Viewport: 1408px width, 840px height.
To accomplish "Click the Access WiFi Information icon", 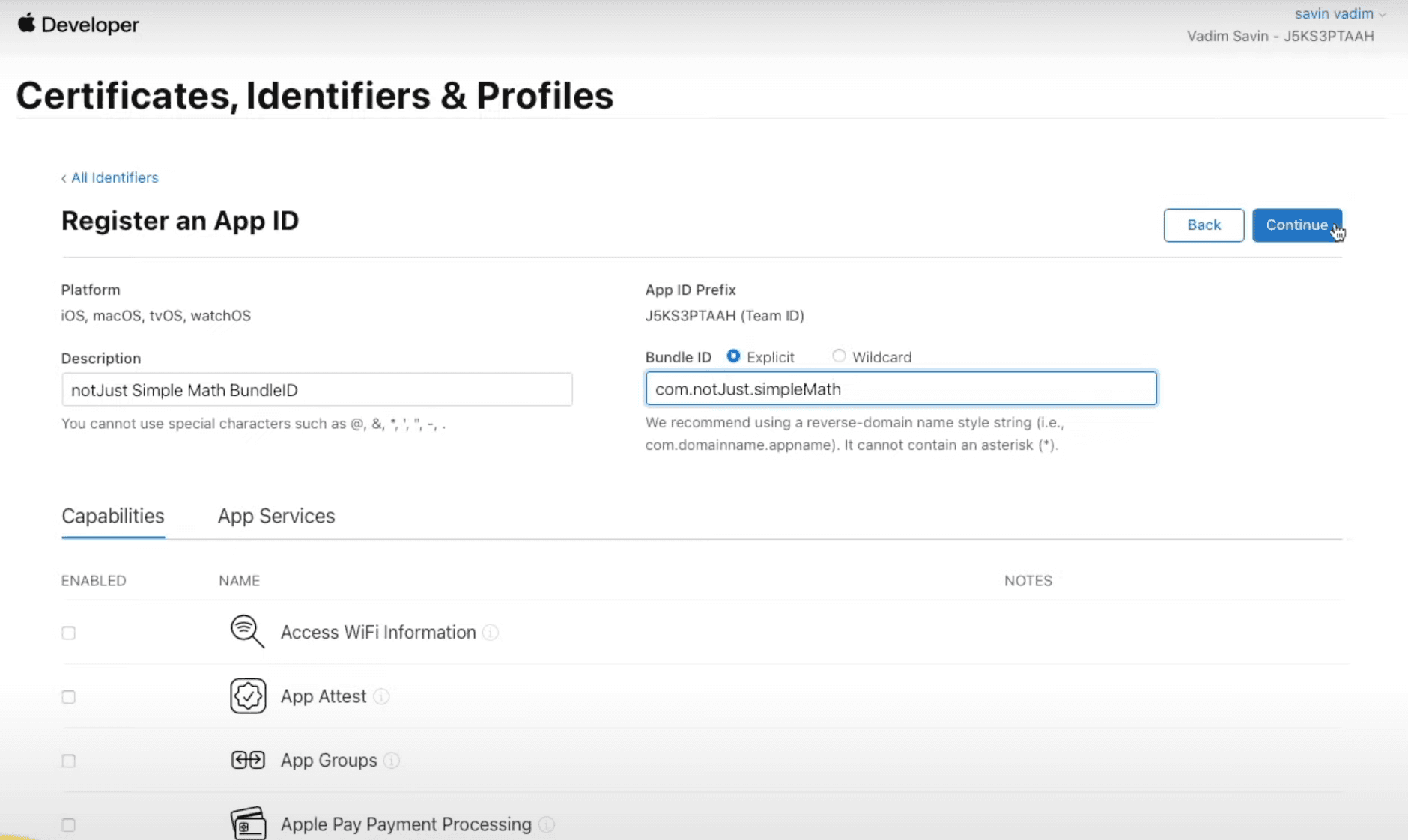I will (x=247, y=632).
